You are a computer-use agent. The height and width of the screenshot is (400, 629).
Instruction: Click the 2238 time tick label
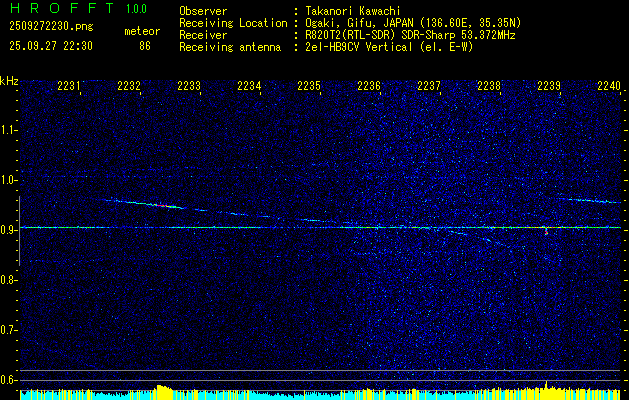pos(489,85)
